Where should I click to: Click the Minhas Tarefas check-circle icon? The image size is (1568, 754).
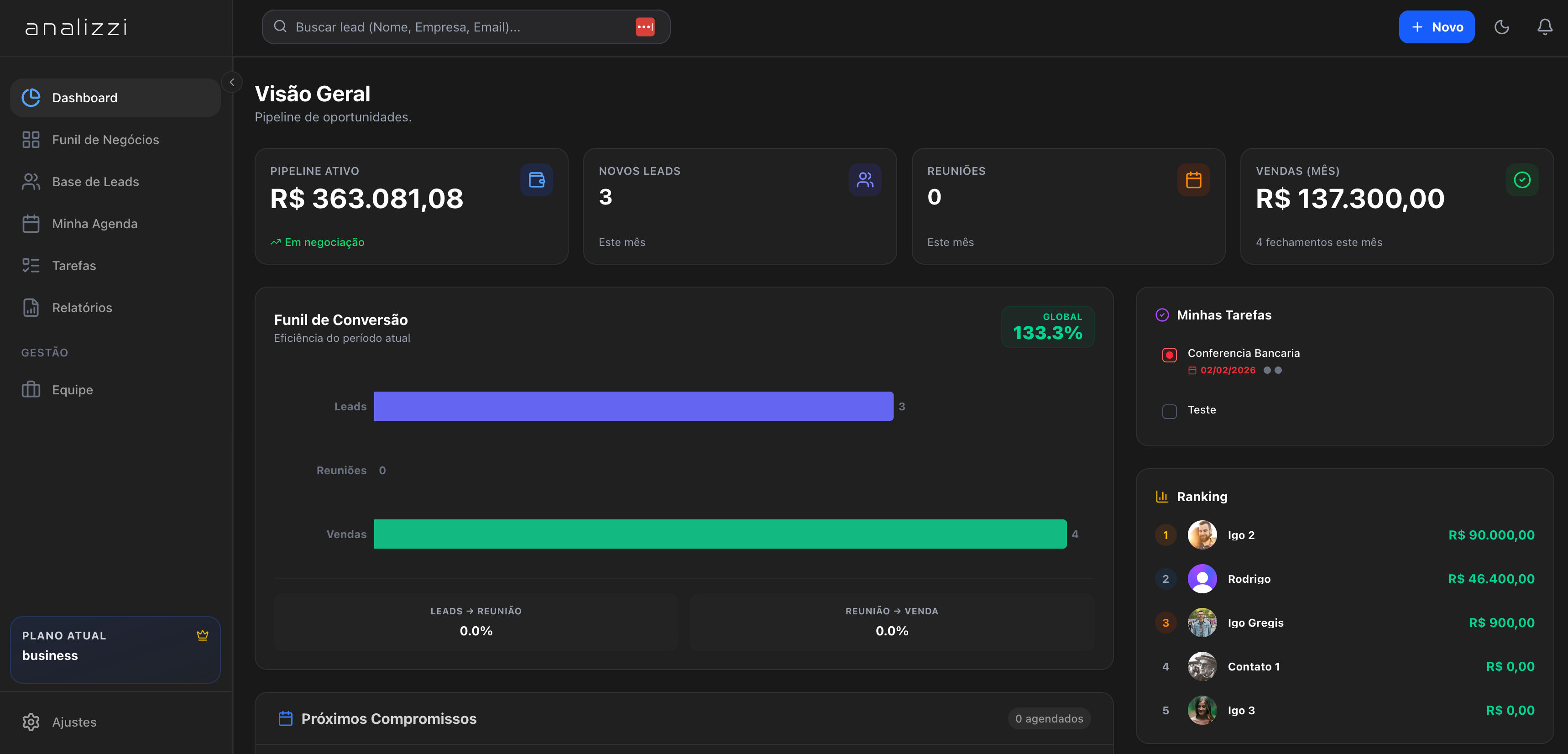click(x=1162, y=314)
